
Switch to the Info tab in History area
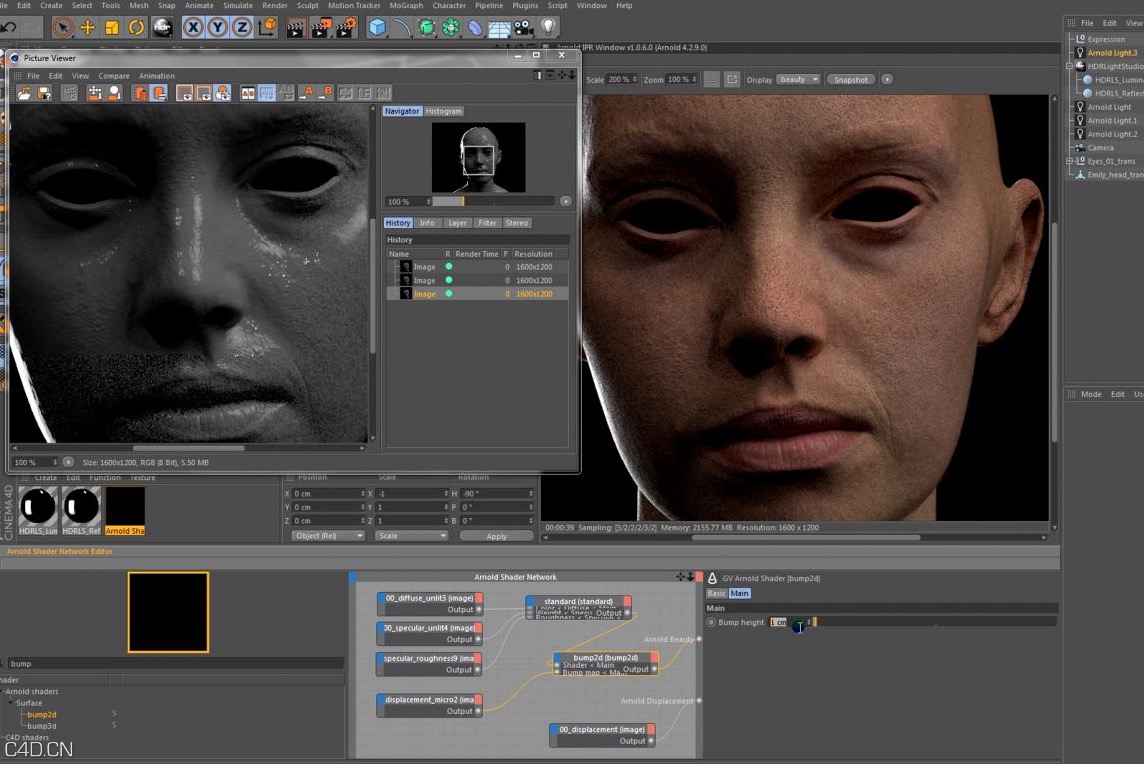pos(428,222)
